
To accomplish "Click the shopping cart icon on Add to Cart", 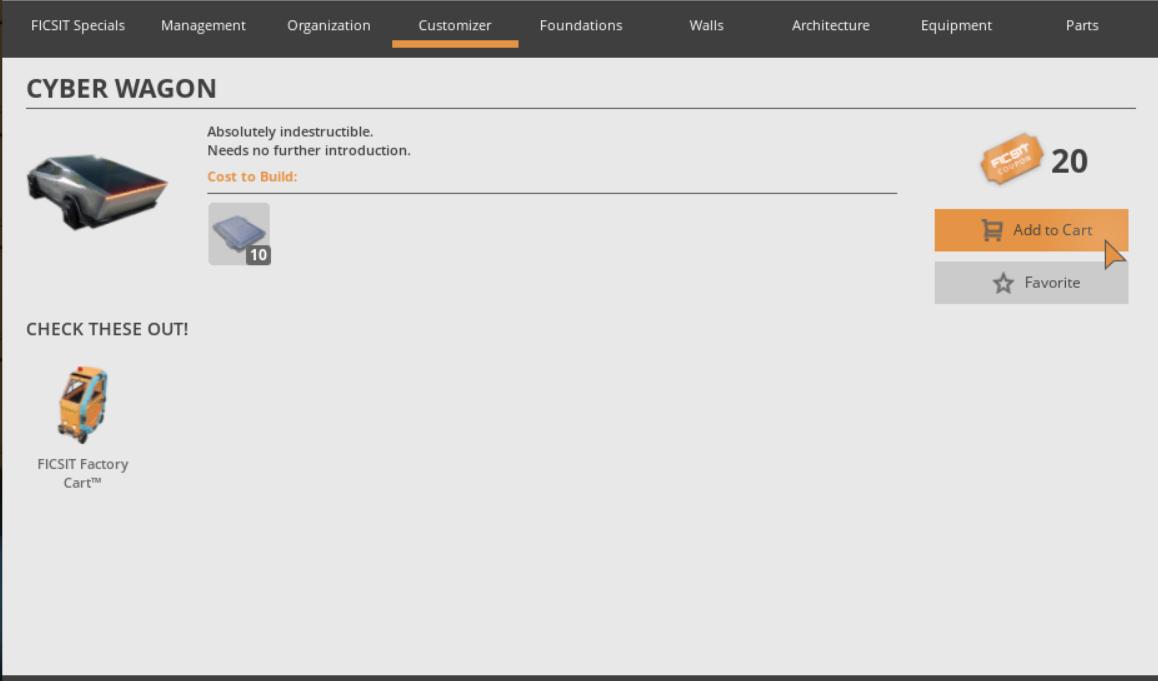I will coord(992,230).
